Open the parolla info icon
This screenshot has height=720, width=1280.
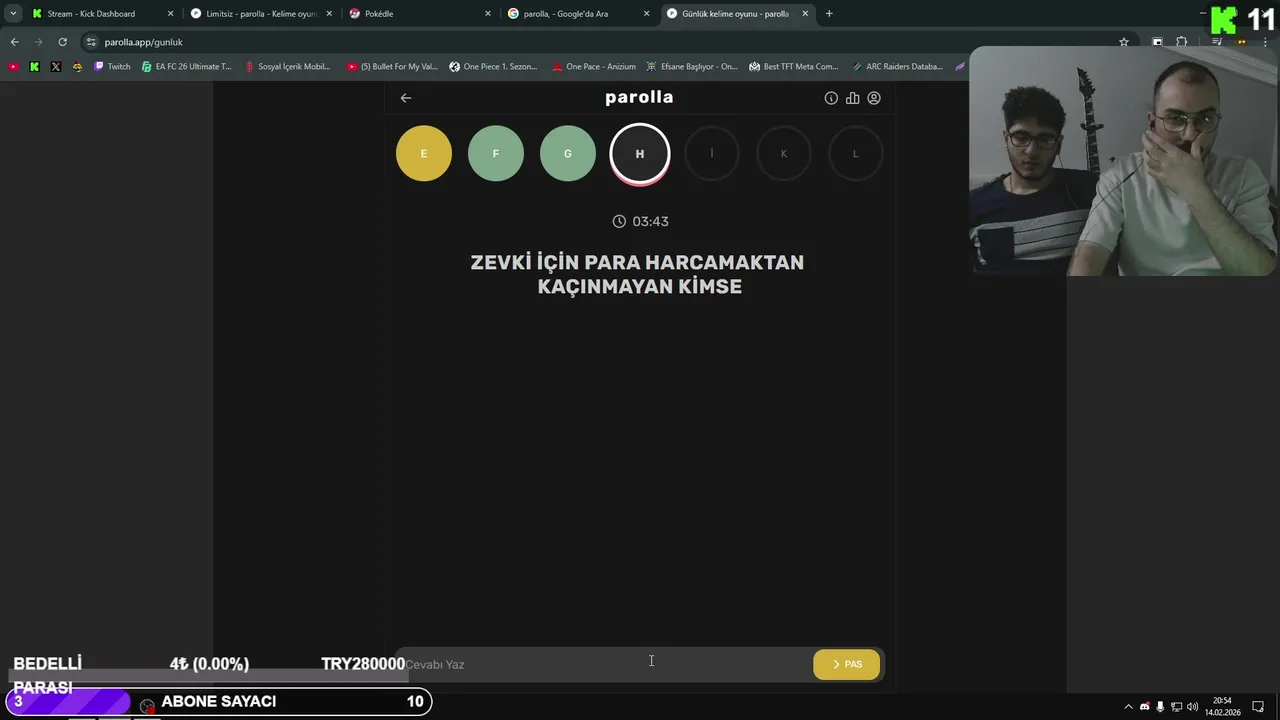tap(831, 98)
